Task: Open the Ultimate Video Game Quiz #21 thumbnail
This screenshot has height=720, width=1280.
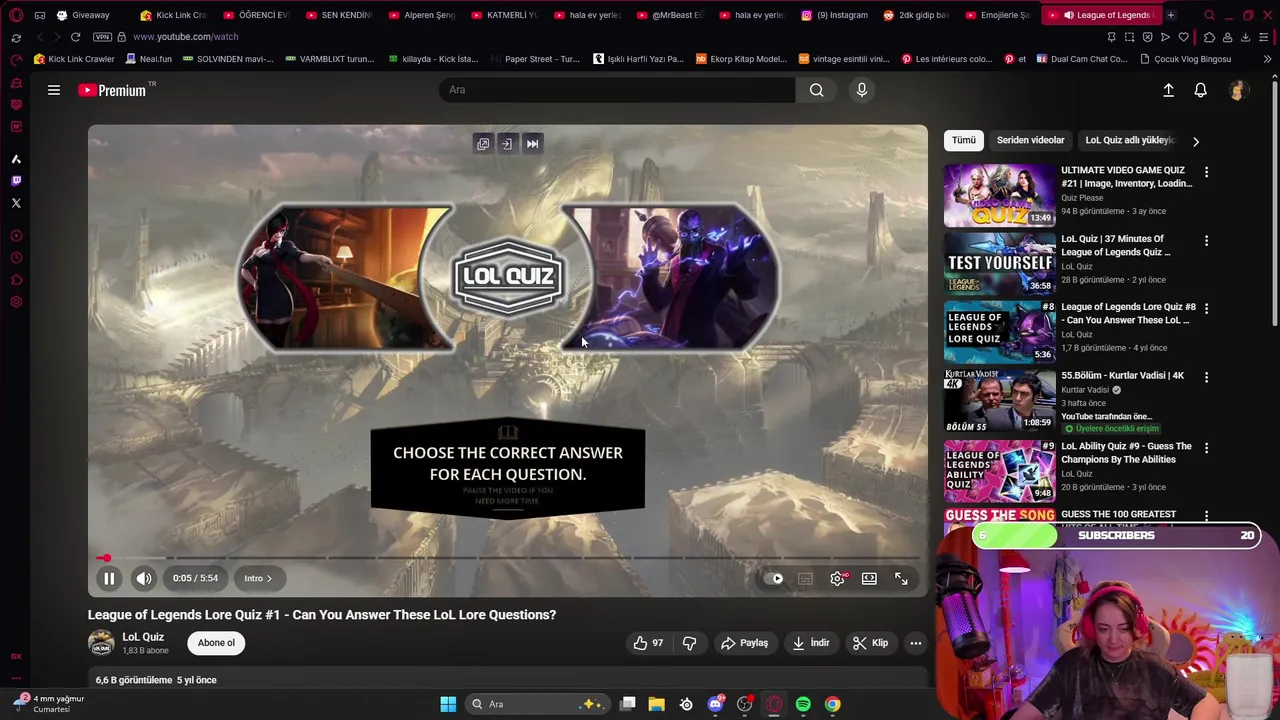Action: click(x=999, y=195)
